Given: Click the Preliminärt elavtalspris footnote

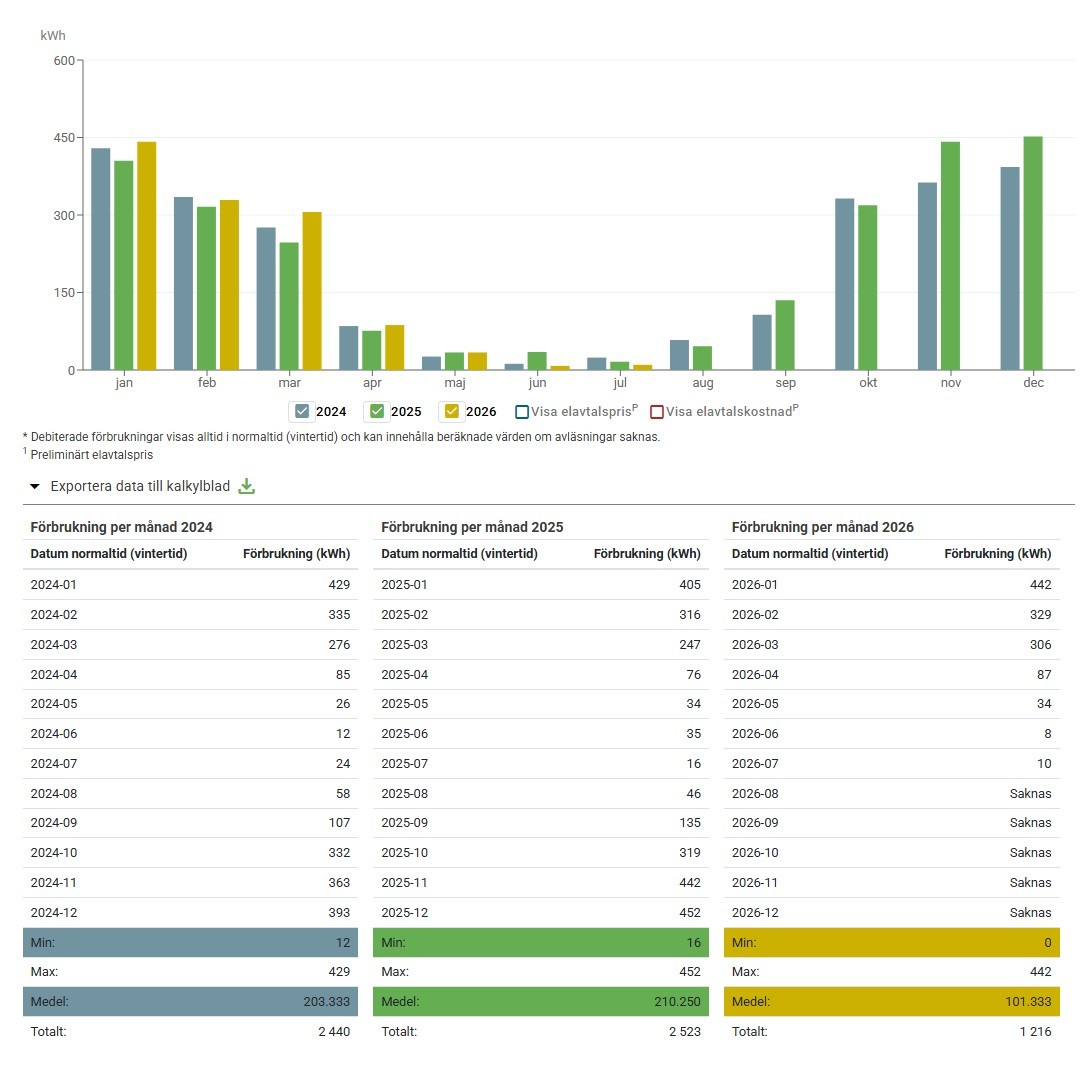Looking at the screenshot, I should [x=91, y=455].
